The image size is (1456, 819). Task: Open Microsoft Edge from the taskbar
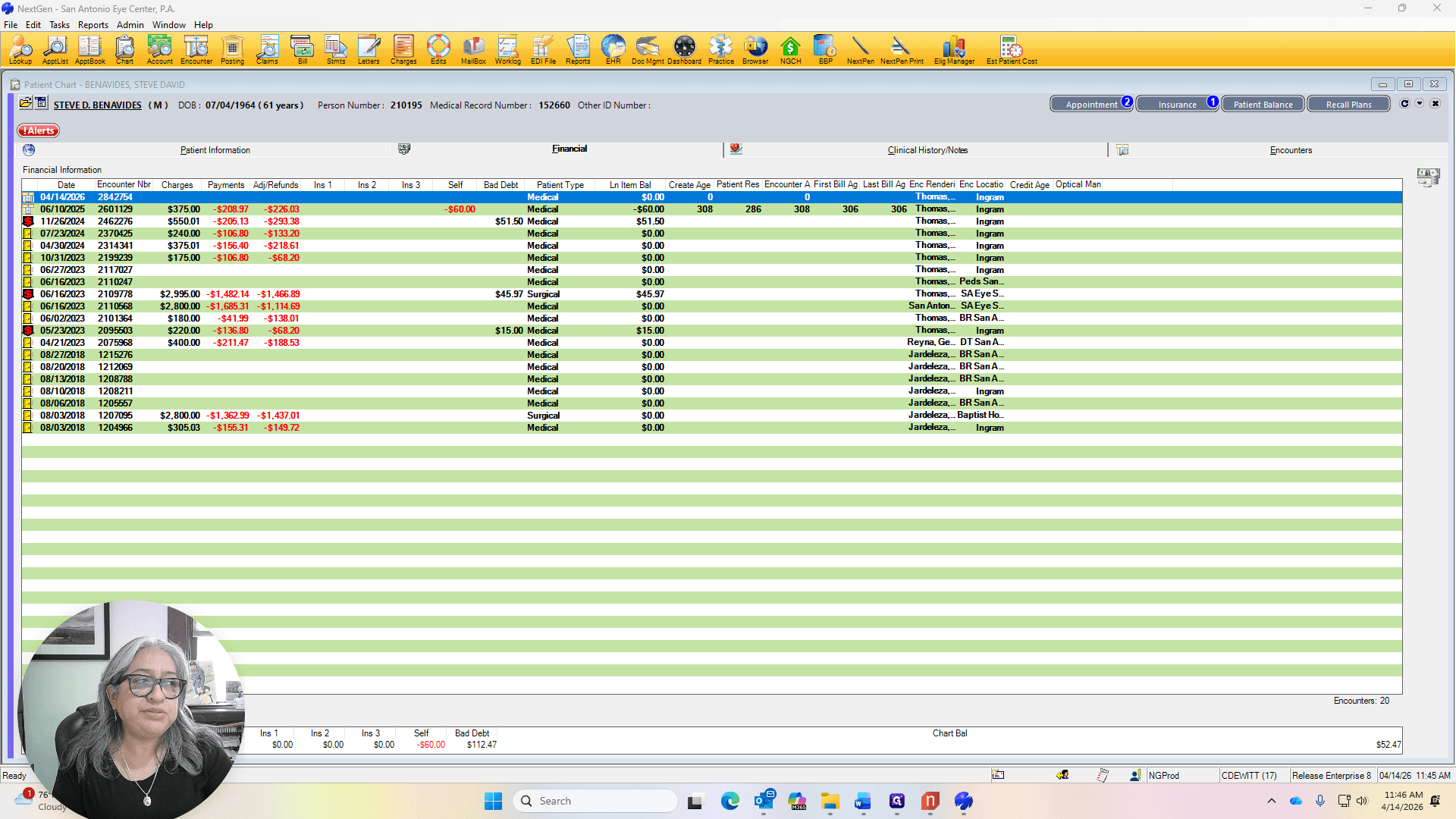[x=730, y=801]
